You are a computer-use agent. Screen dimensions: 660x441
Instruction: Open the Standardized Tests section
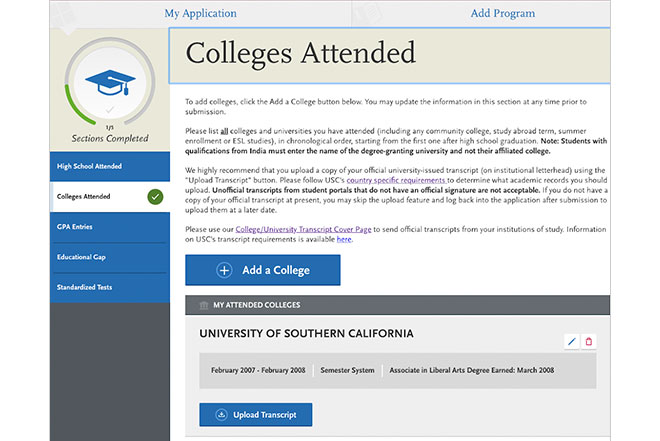pyautogui.click(x=87, y=289)
